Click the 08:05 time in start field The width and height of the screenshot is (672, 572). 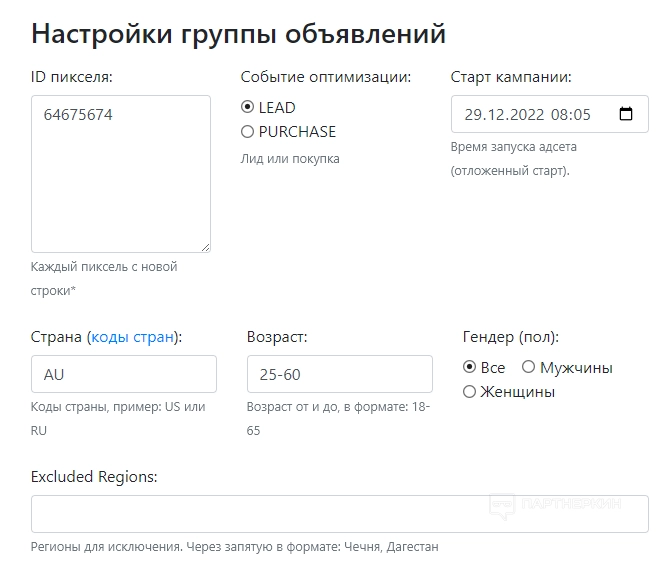pyautogui.click(x=571, y=114)
